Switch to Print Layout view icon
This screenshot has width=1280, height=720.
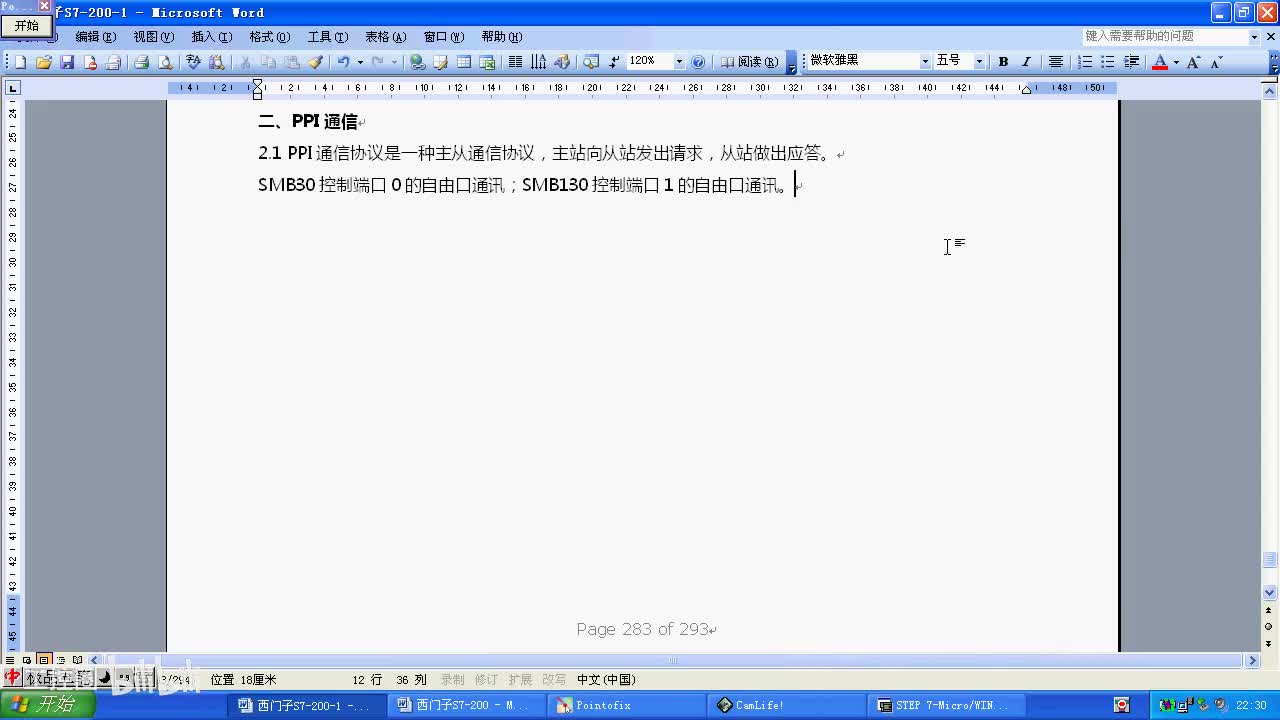point(44,660)
